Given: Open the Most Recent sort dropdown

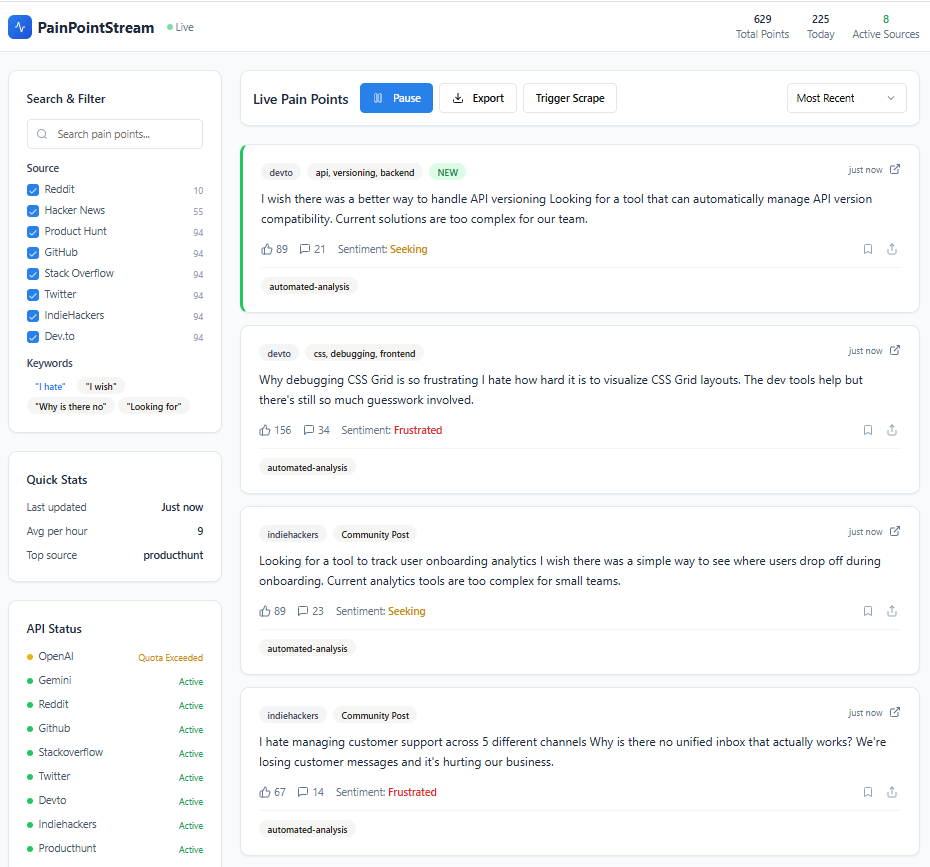Looking at the screenshot, I should (x=846, y=98).
